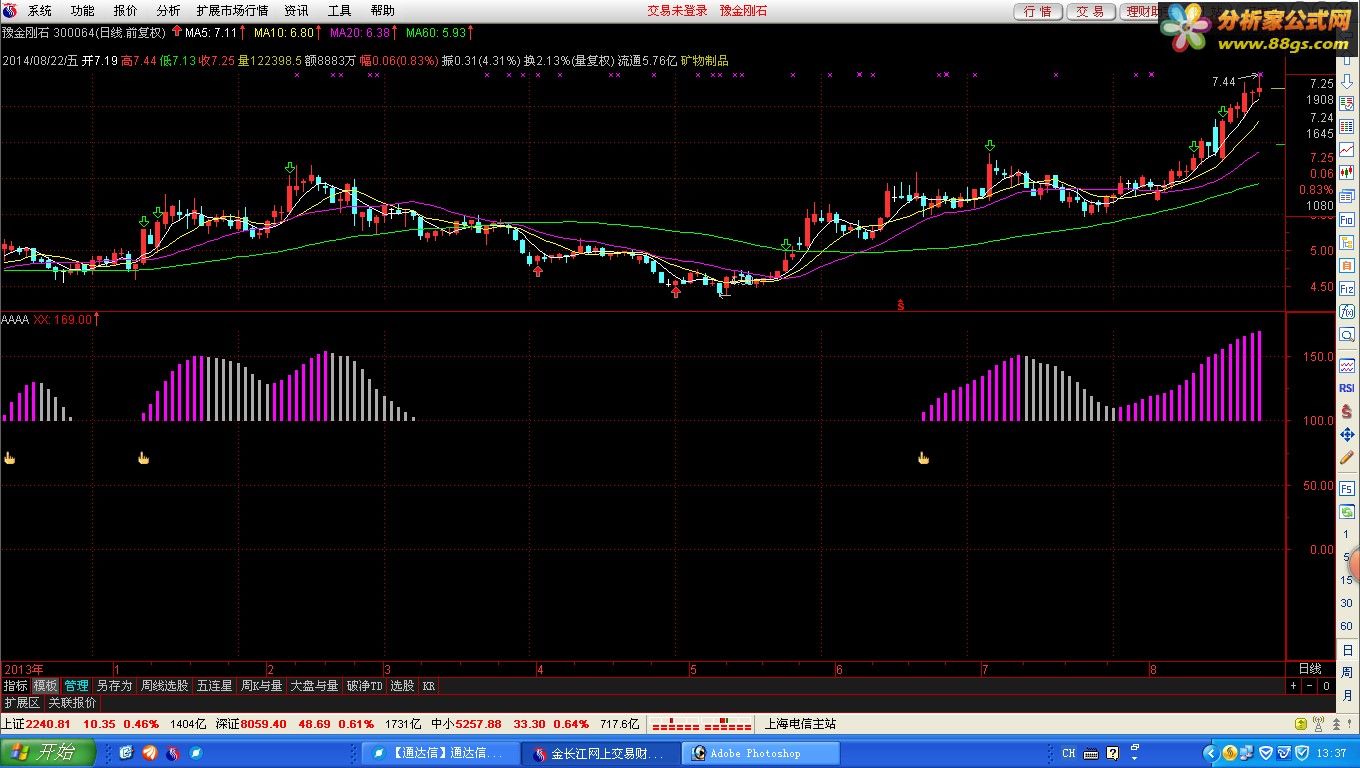1360x768 pixels.
Task: Click the 上证 index value 2240.81
Action: (x=48, y=724)
